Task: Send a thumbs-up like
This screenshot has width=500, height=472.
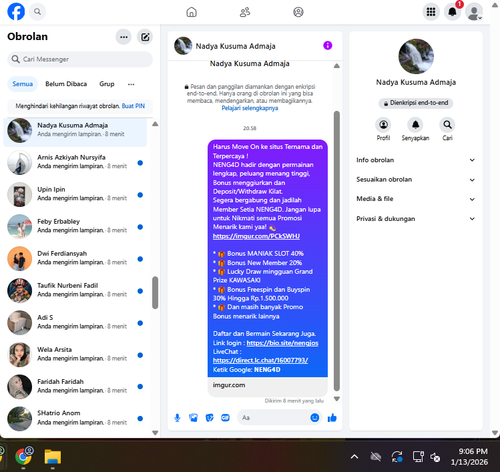Action: (x=332, y=417)
